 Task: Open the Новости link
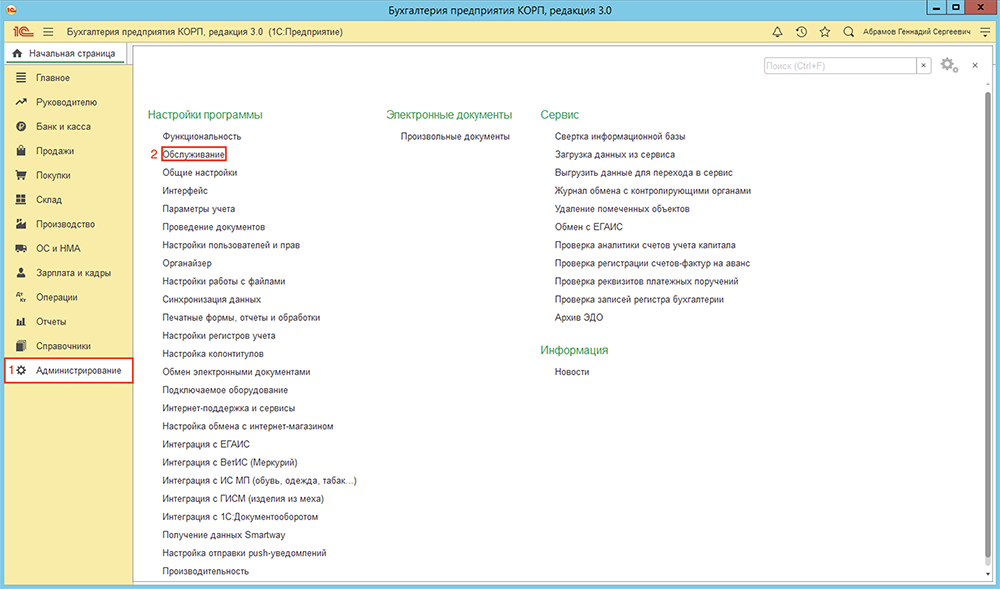tap(572, 372)
